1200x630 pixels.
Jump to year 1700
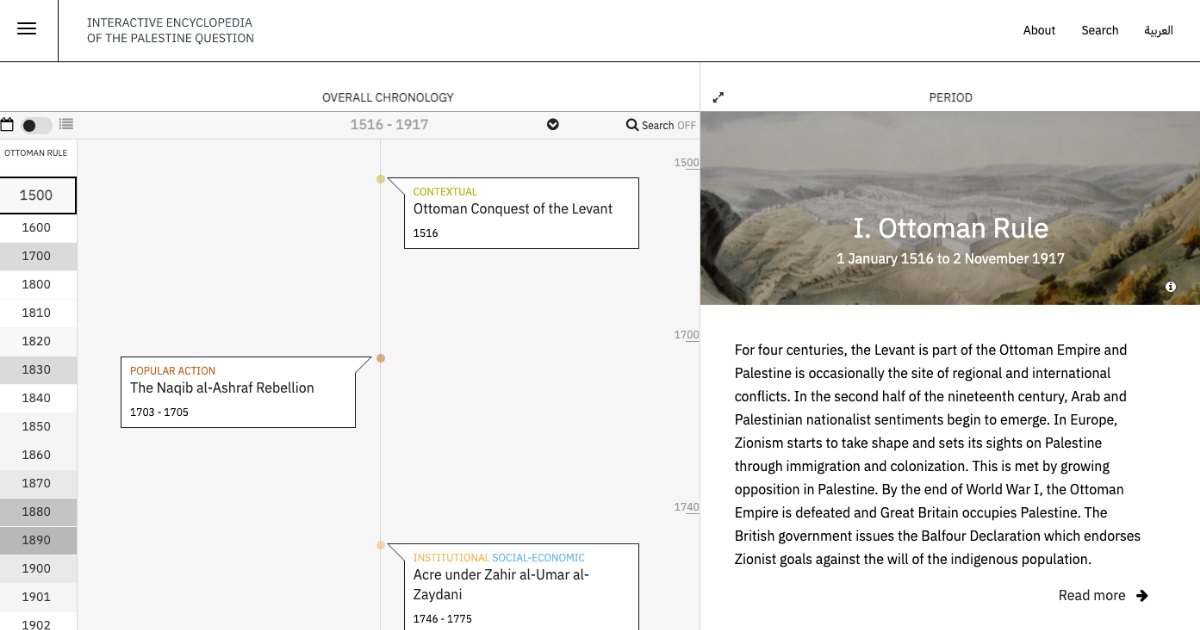pyautogui.click(x=38, y=256)
